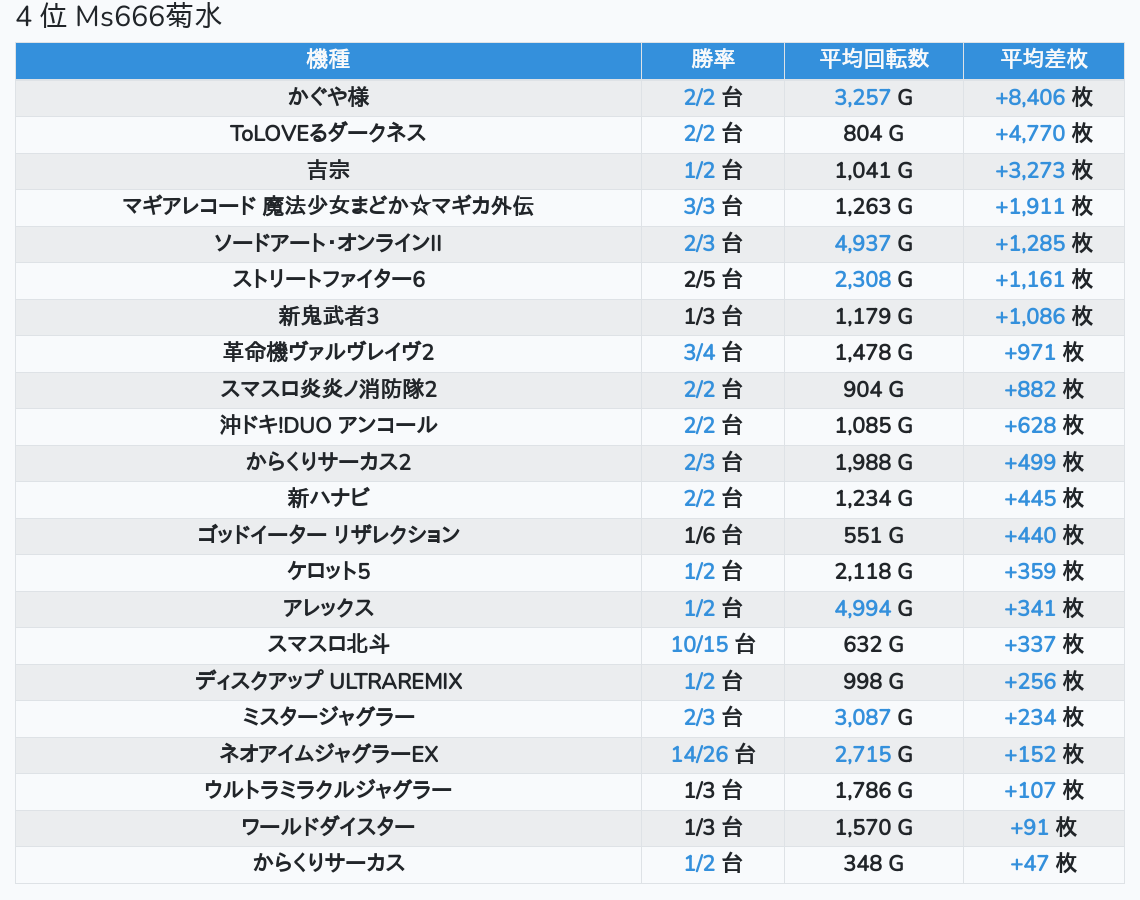Click the ケロット5 machine name
1140x900 pixels.
coord(328,572)
